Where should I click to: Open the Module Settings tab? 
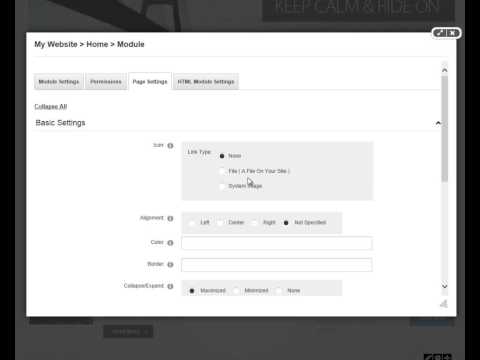(59, 82)
